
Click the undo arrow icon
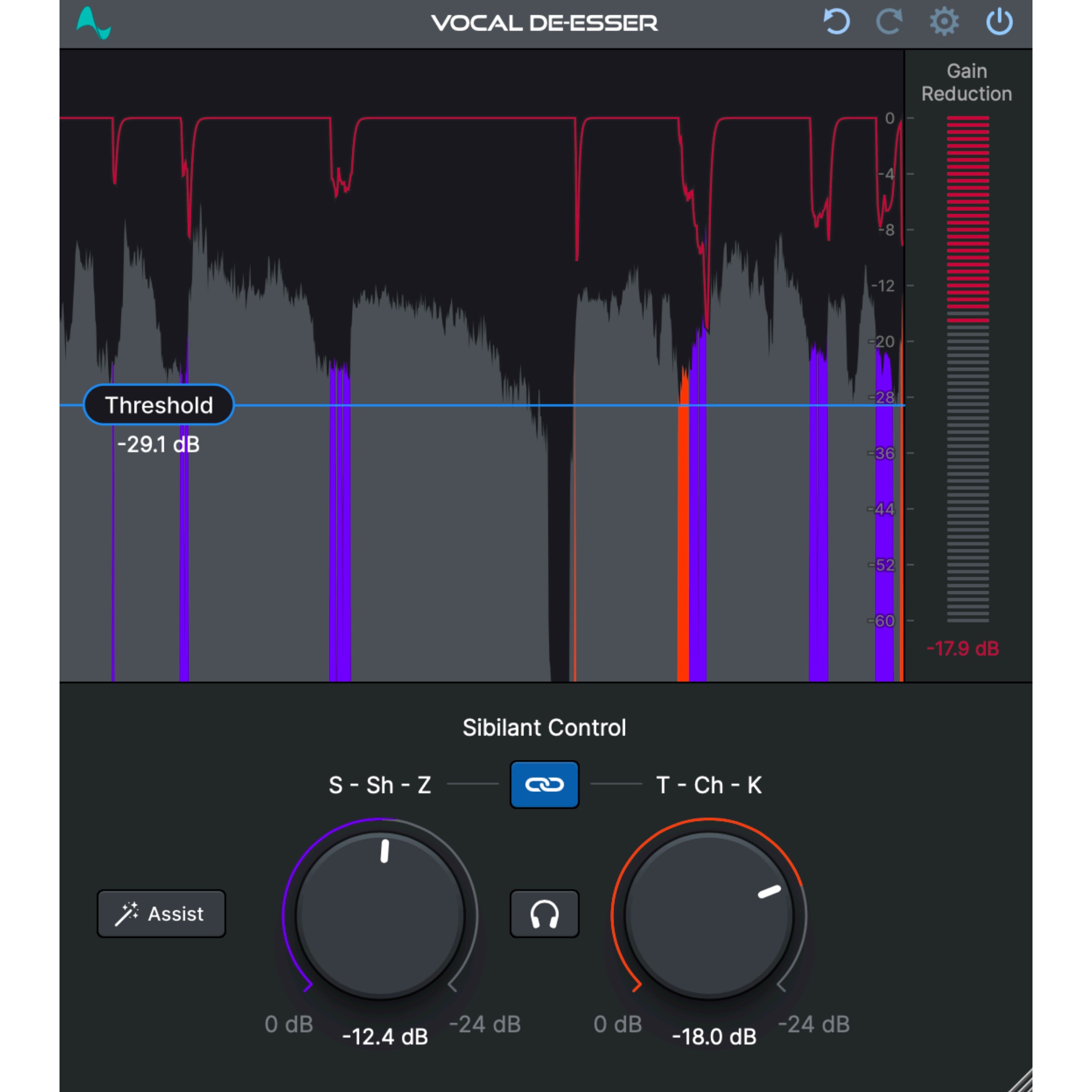click(x=836, y=22)
